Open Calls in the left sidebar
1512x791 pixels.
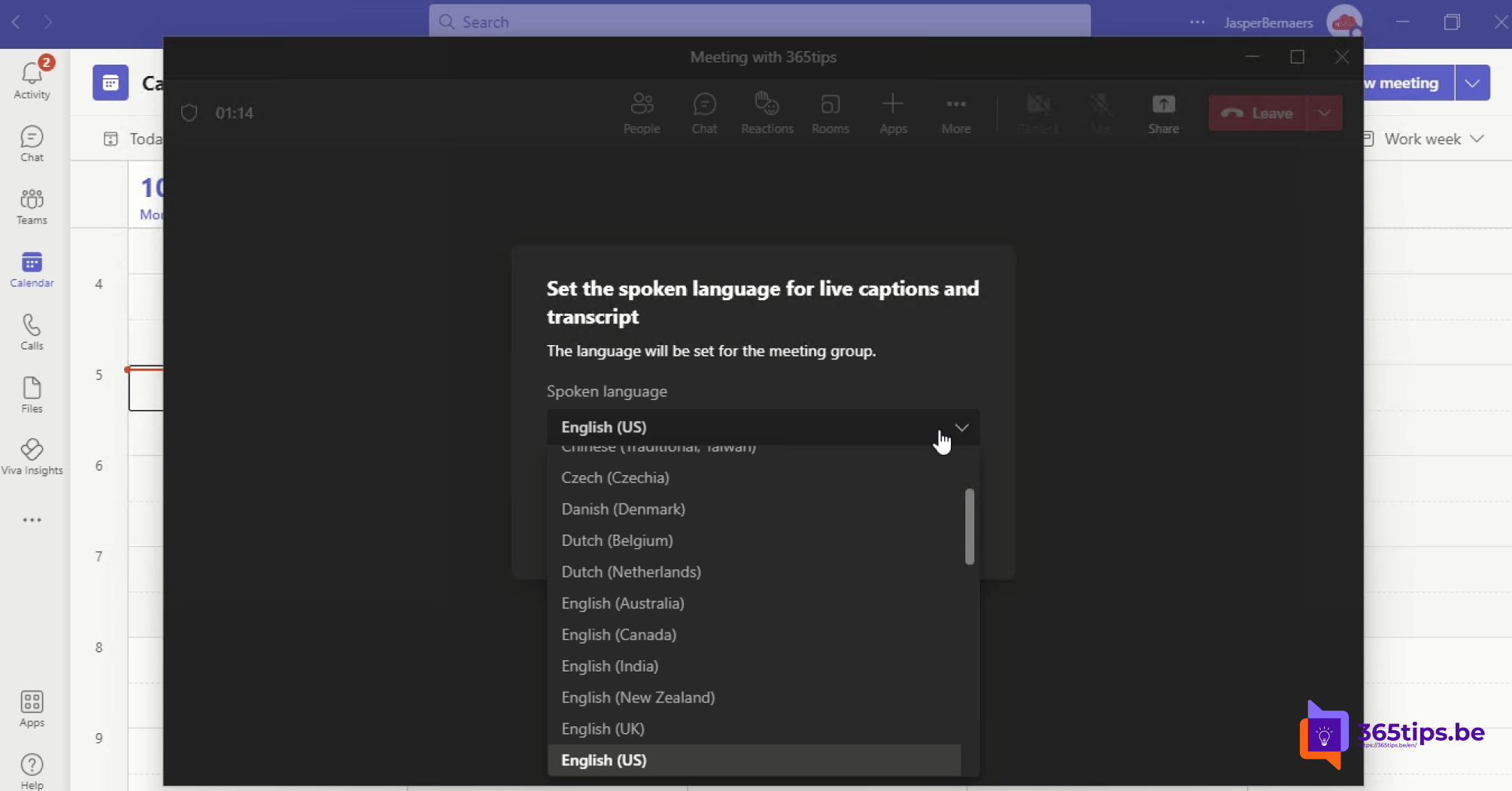(x=32, y=332)
